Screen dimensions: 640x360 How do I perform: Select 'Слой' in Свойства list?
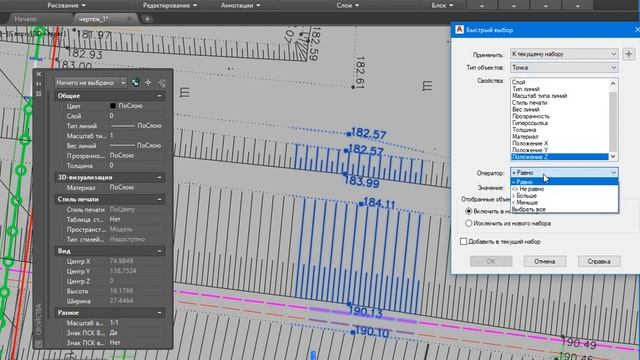518,82
